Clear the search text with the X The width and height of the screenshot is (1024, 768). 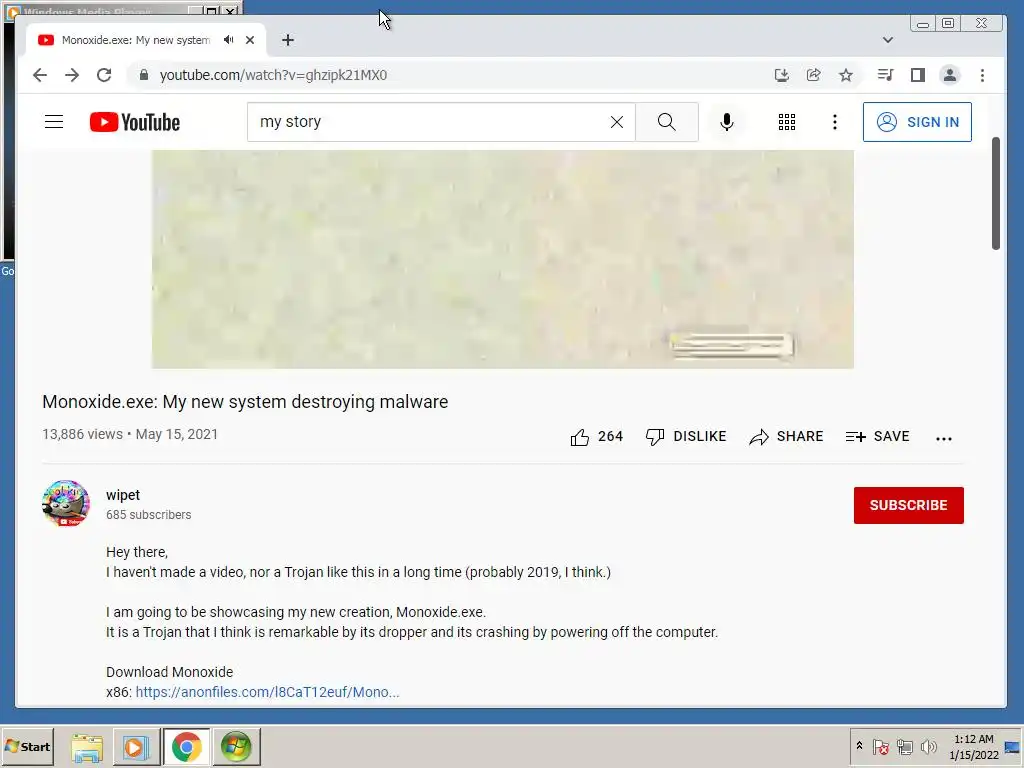pos(616,122)
